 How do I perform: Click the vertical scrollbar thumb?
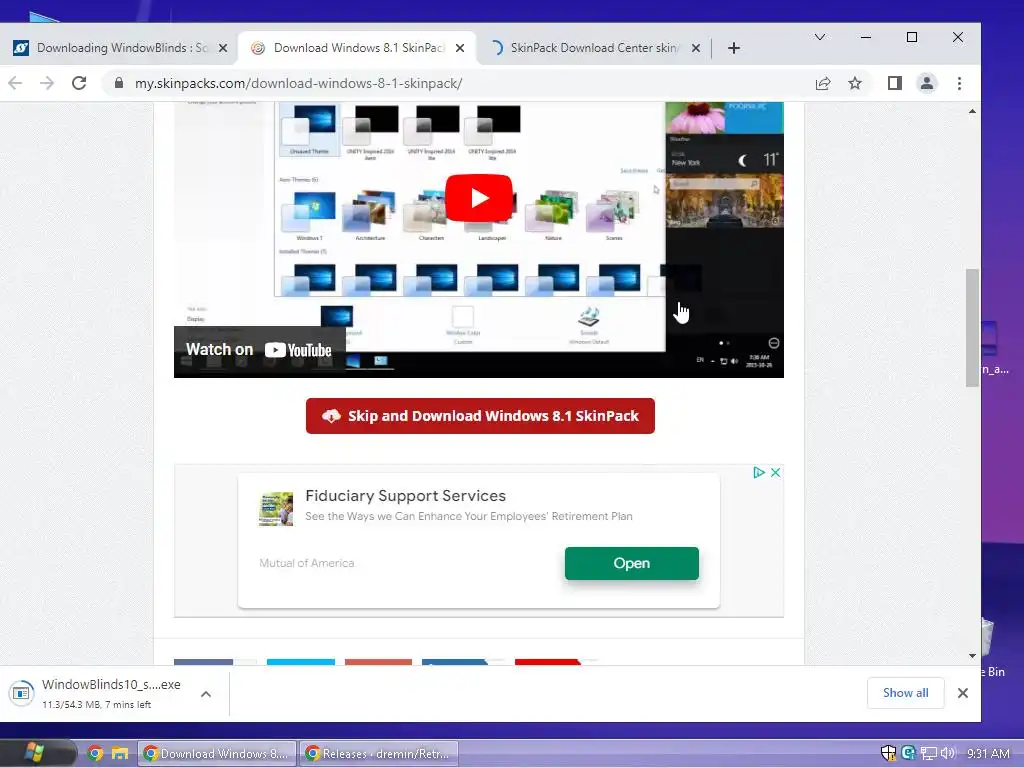click(x=972, y=328)
